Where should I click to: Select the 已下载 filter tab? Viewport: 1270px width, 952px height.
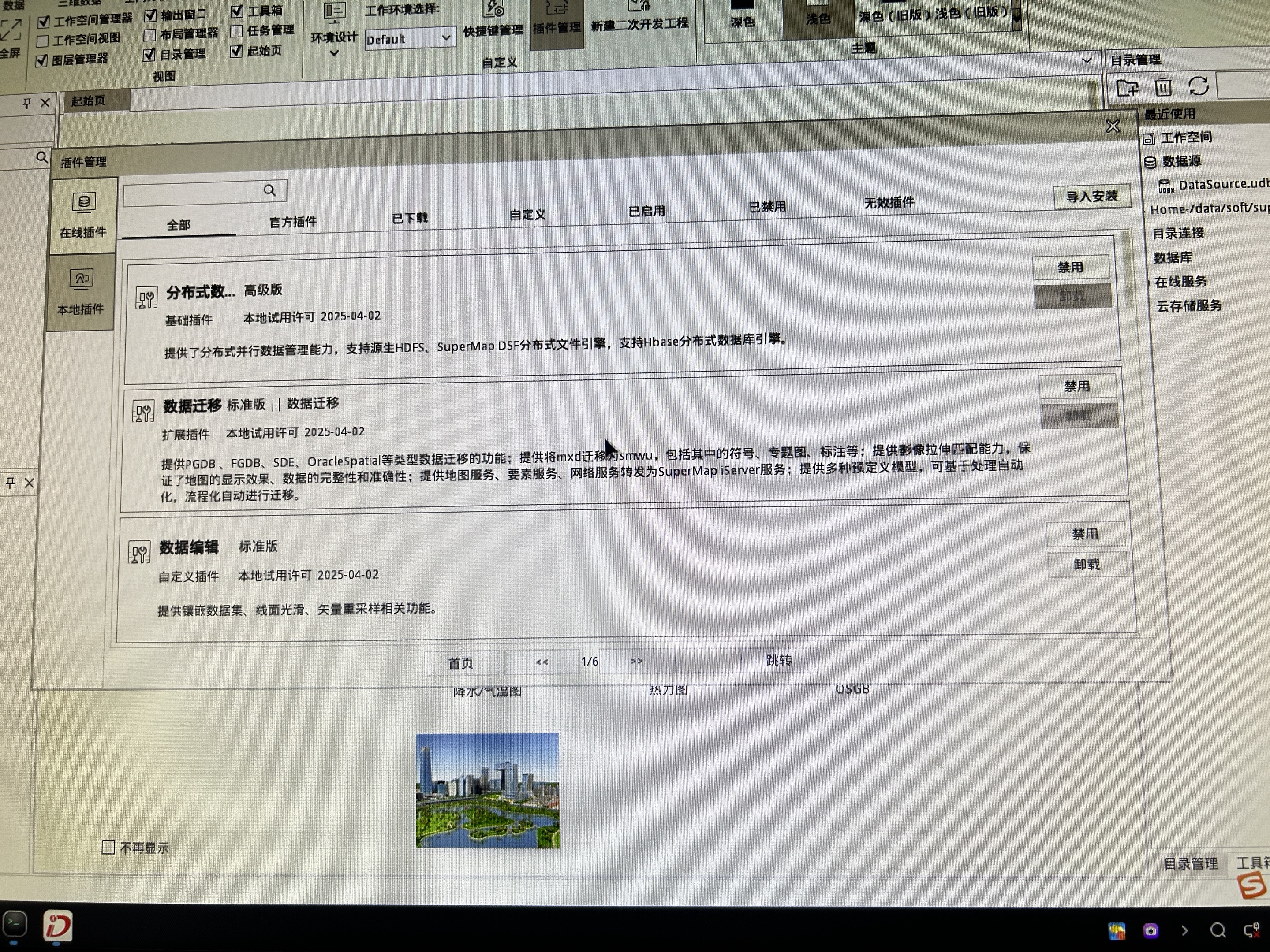click(x=410, y=218)
